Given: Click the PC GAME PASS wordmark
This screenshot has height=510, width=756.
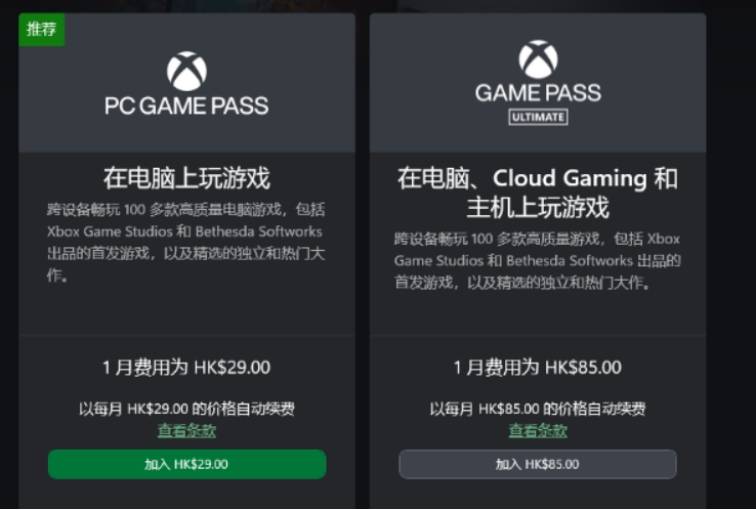Looking at the screenshot, I should point(186,105).
